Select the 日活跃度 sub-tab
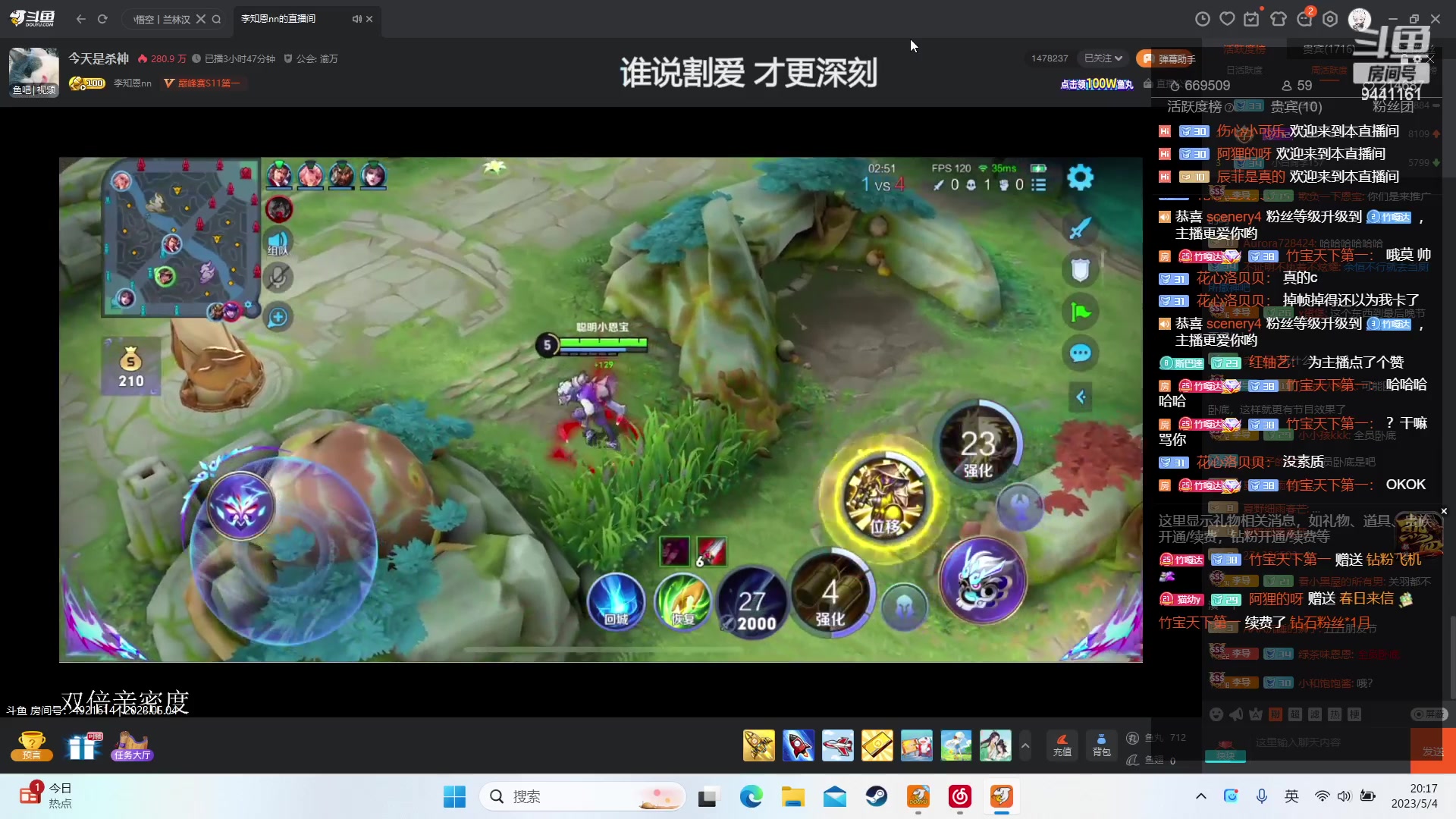The width and height of the screenshot is (1456, 819). (x=1244, y=70)
